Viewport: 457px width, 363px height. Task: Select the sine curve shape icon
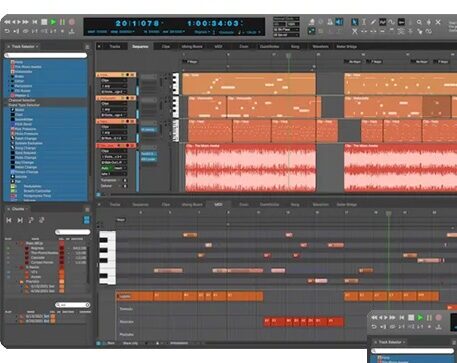point(391,22)
